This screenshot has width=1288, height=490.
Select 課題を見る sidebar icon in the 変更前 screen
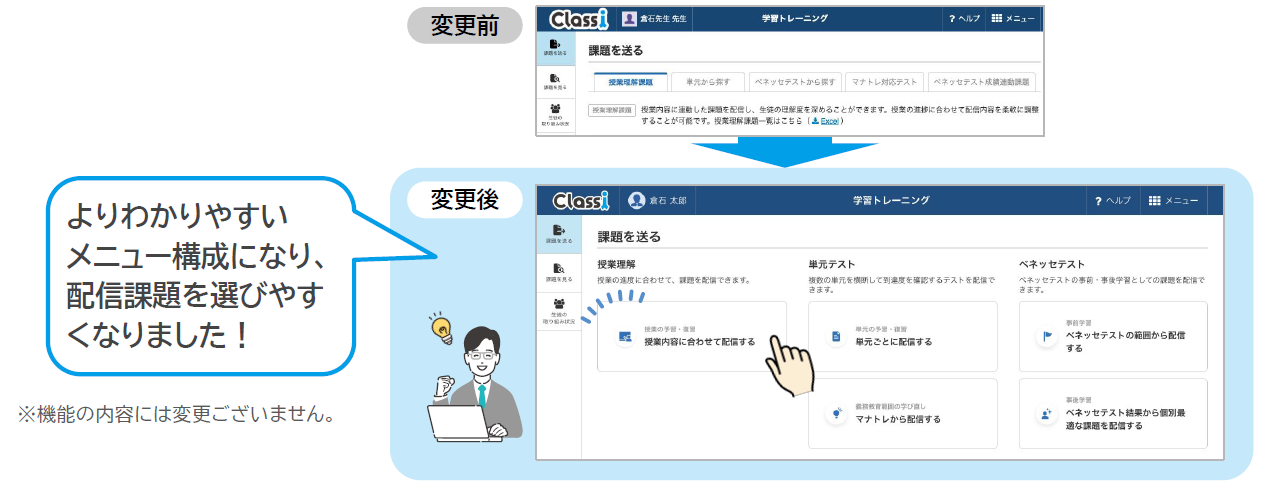click(556, 82)
